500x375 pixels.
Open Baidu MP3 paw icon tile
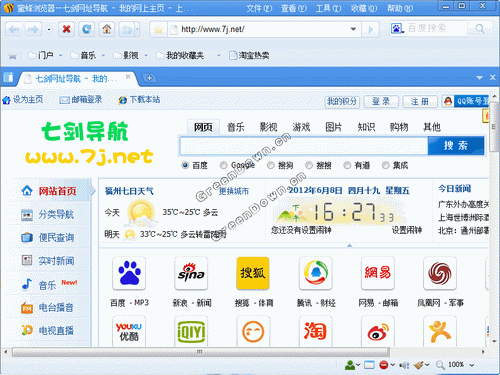coord(129,273)
